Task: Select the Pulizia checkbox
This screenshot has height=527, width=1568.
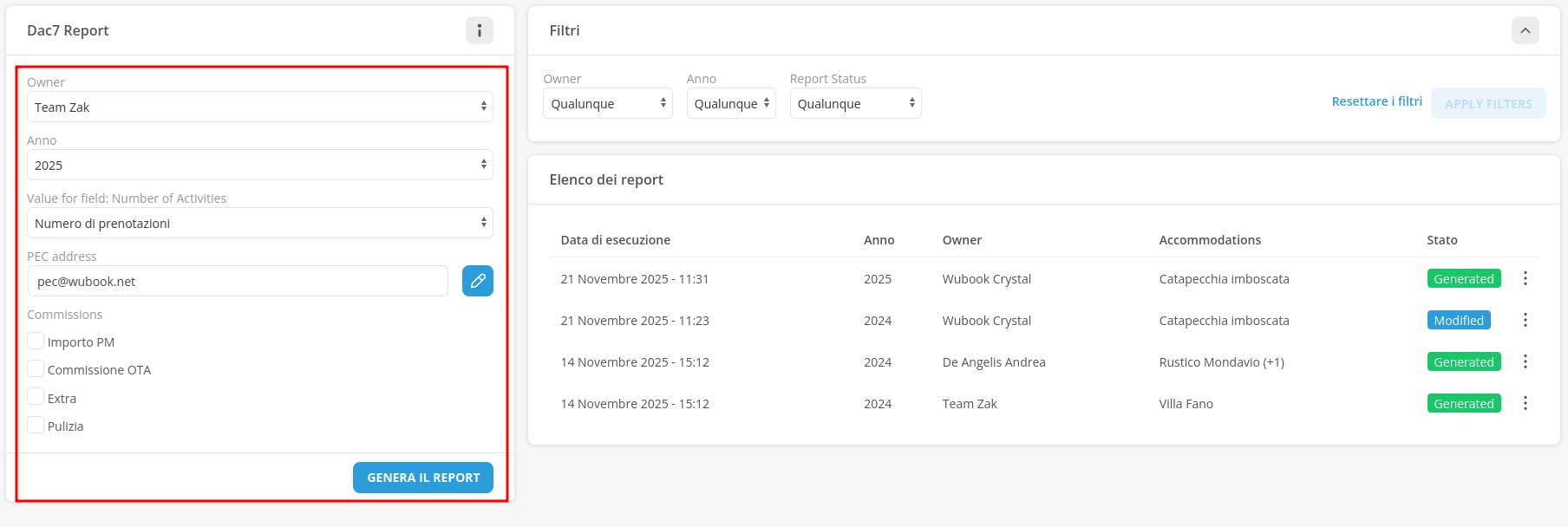Action: (x=36, y=425)
